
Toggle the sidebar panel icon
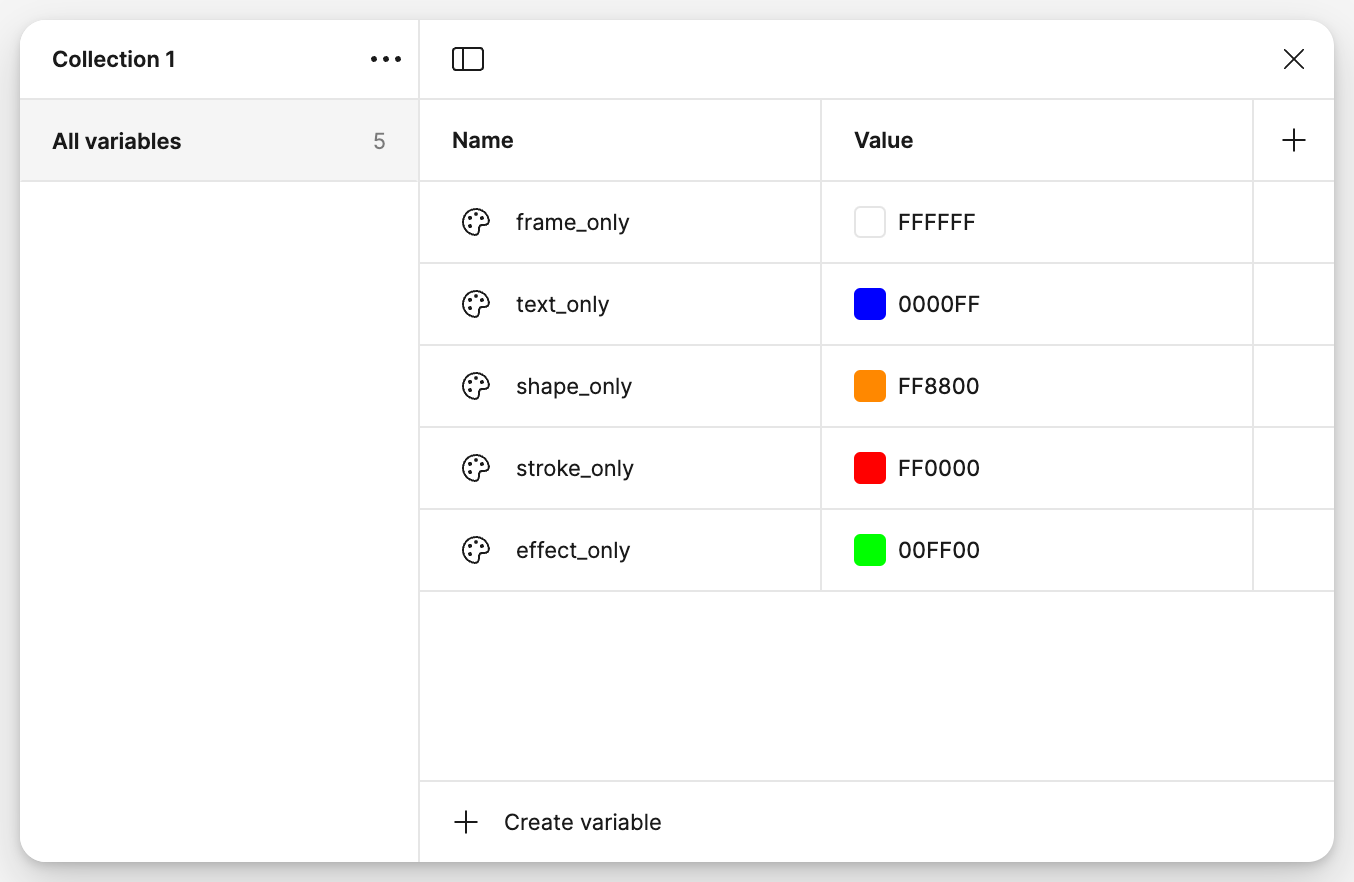pos(468,59)
